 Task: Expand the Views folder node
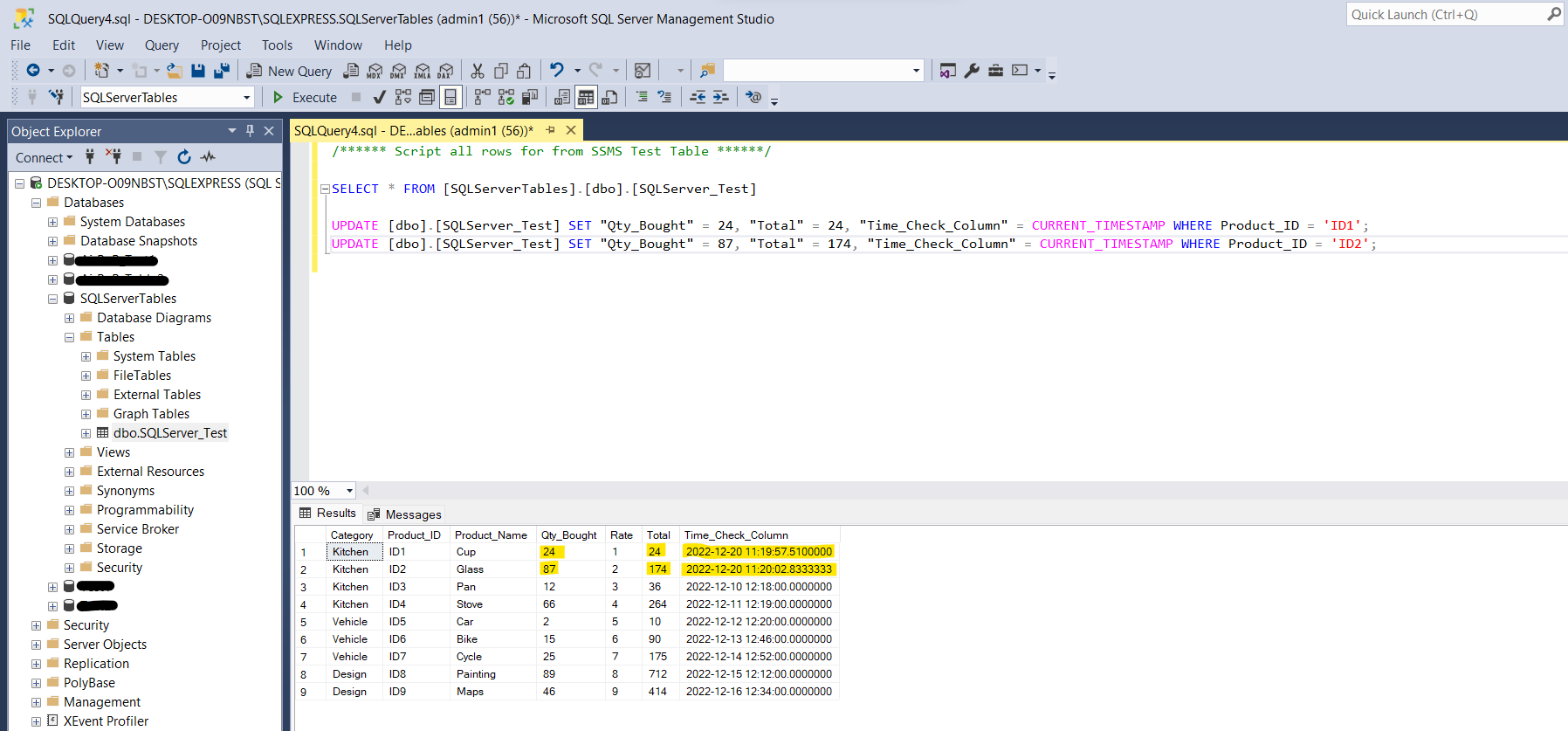pos(69,452)
